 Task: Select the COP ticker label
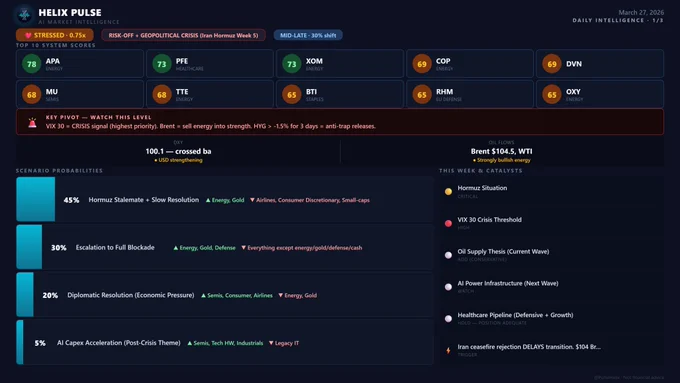pos(443,61)
